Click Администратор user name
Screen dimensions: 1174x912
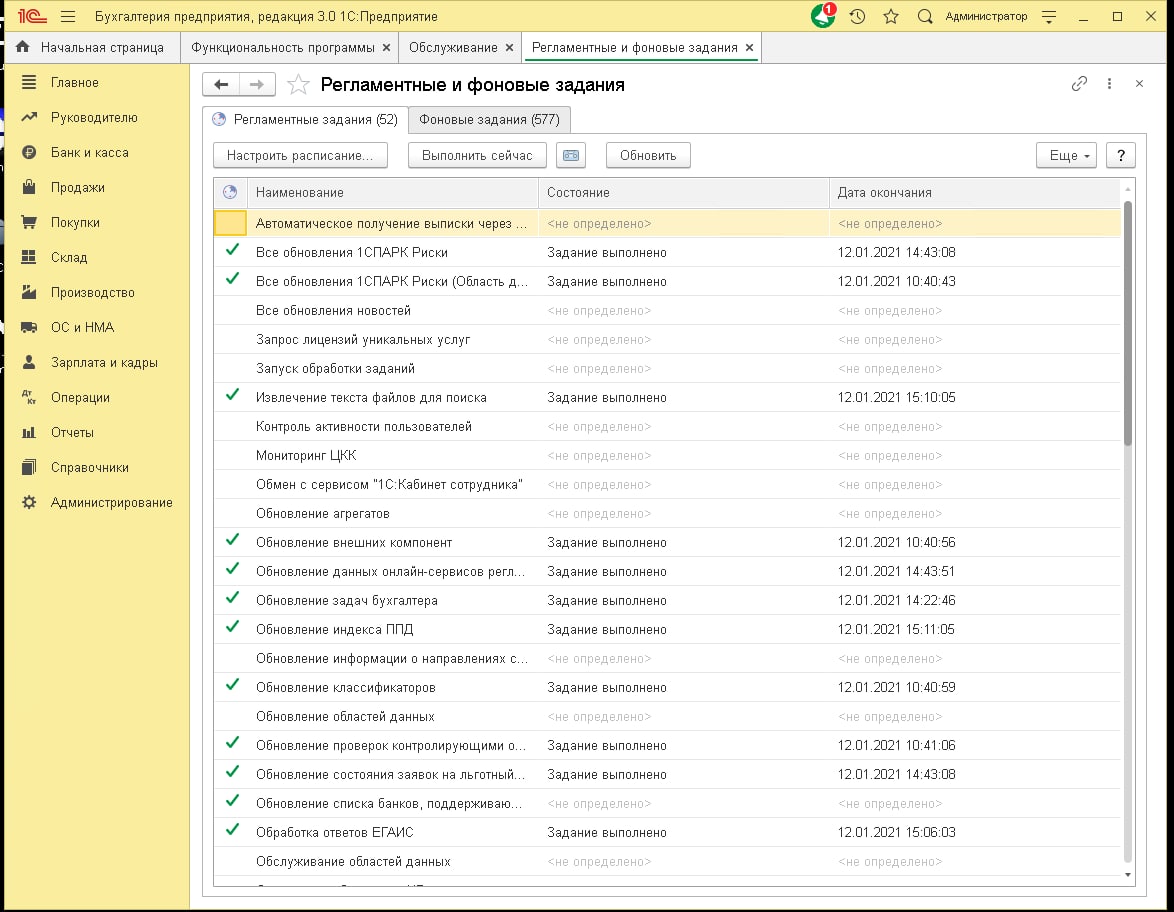[x=986, y=16]
